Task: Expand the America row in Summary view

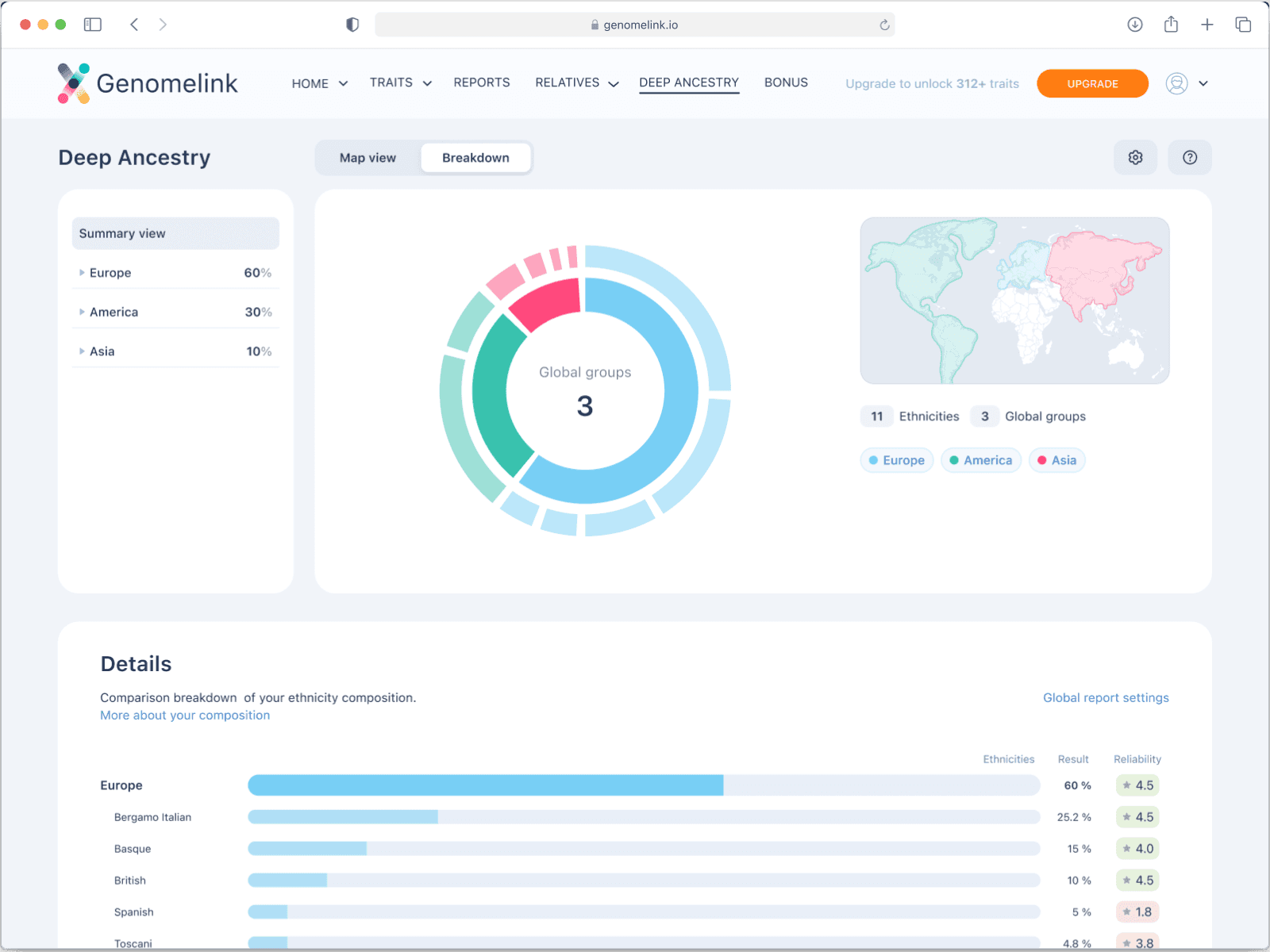Action: [175, 312]
